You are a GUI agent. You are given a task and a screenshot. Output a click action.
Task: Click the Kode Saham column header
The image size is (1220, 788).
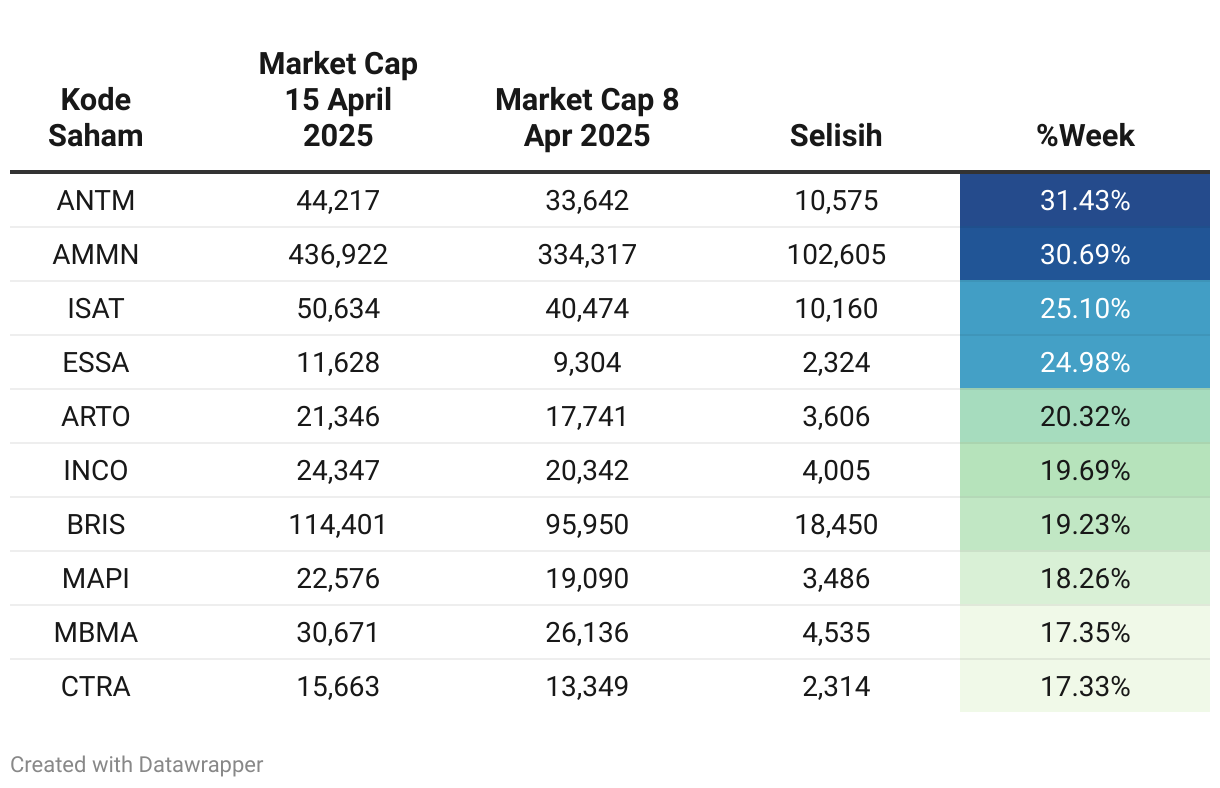click(x=95, y=117)
